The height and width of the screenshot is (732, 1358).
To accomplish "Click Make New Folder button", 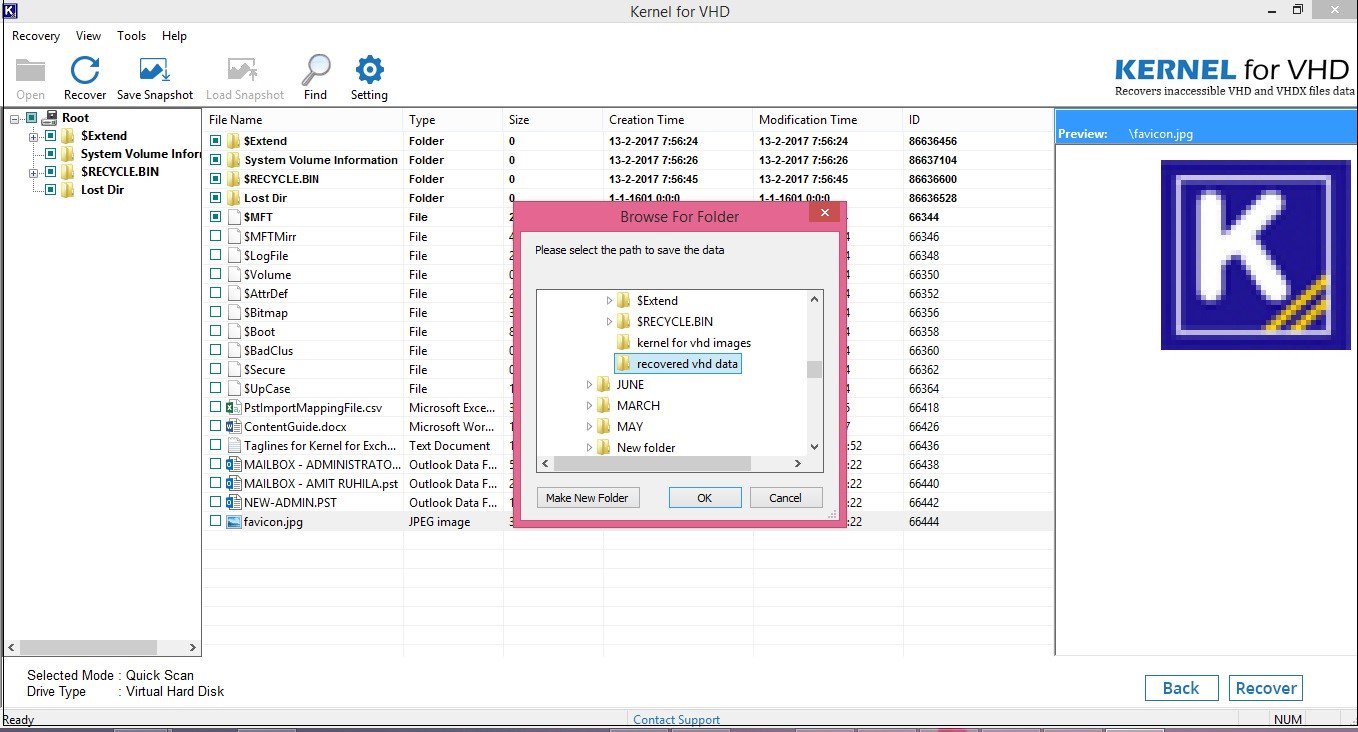I will [587, 498].
